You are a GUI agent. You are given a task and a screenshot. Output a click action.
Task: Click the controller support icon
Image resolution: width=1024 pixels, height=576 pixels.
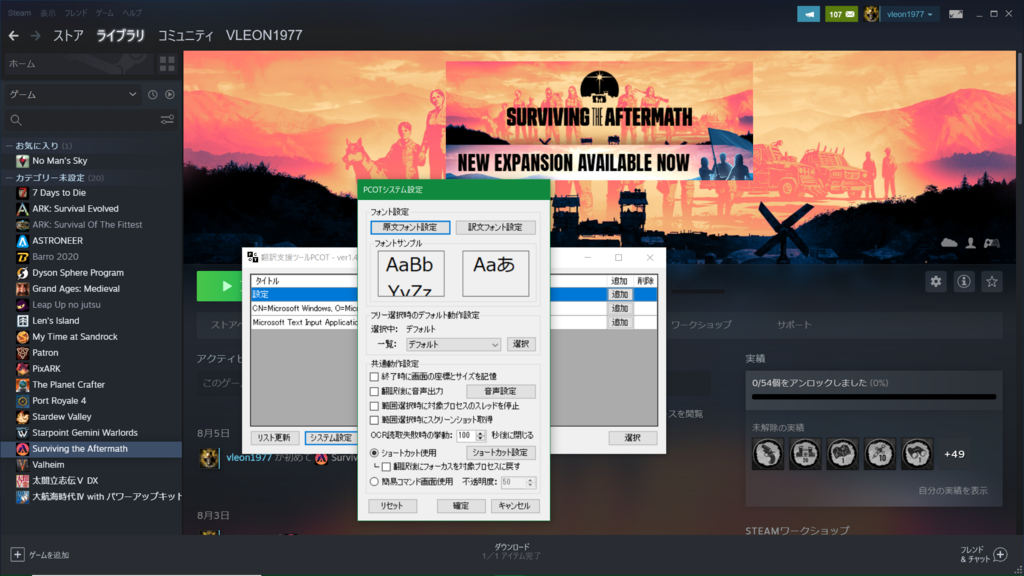[991, 243]
